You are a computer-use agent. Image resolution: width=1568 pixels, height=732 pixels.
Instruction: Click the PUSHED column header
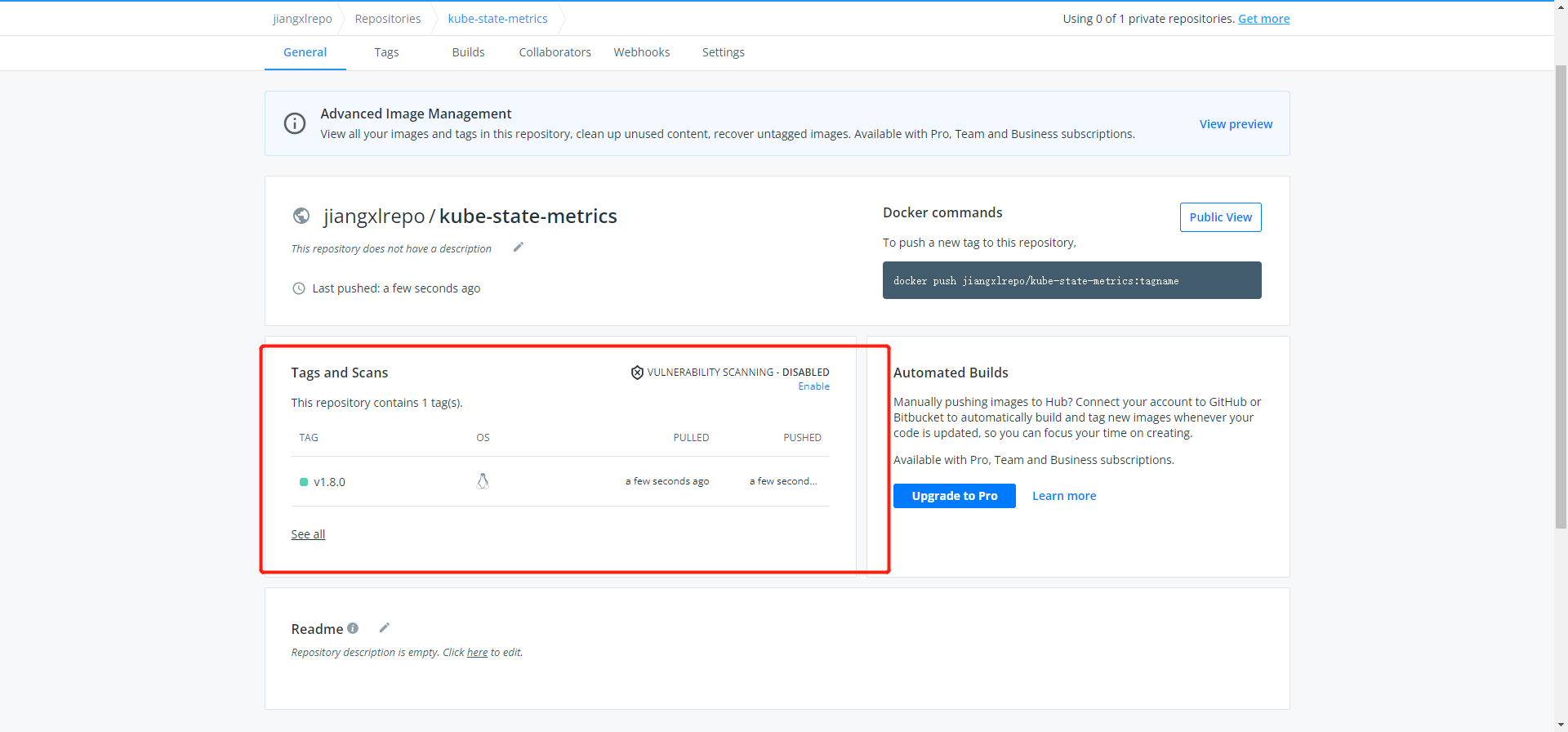(802, 438)
